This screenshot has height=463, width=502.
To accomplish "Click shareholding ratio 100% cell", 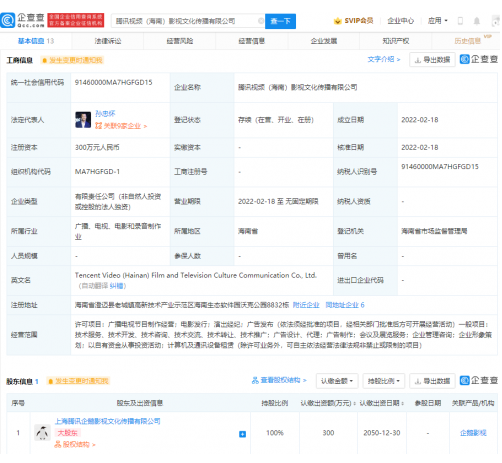I will 275,433.
